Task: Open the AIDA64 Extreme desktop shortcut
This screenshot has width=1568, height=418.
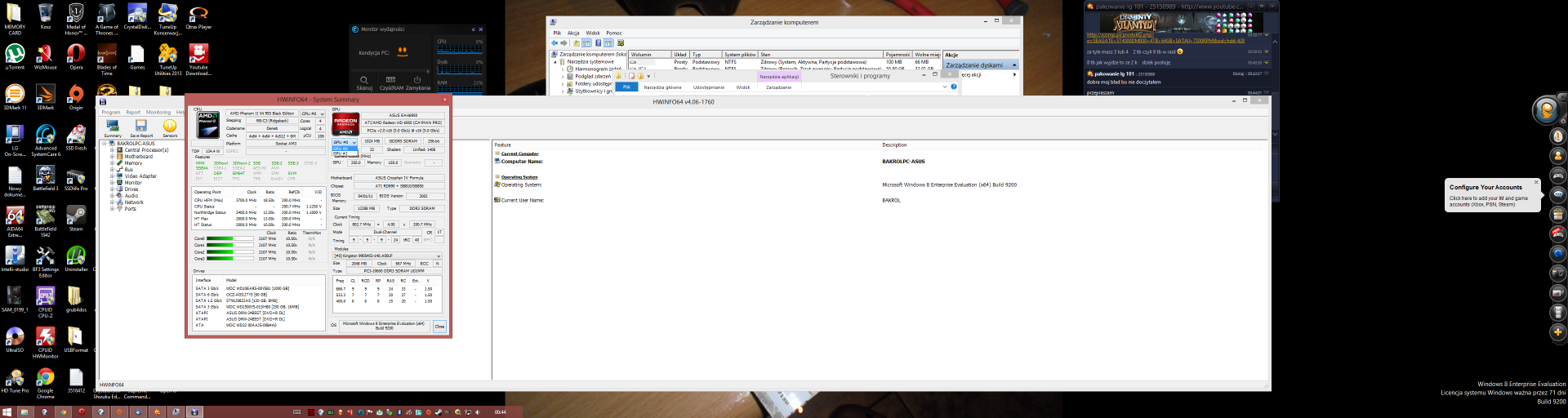Action: point(15,222)
